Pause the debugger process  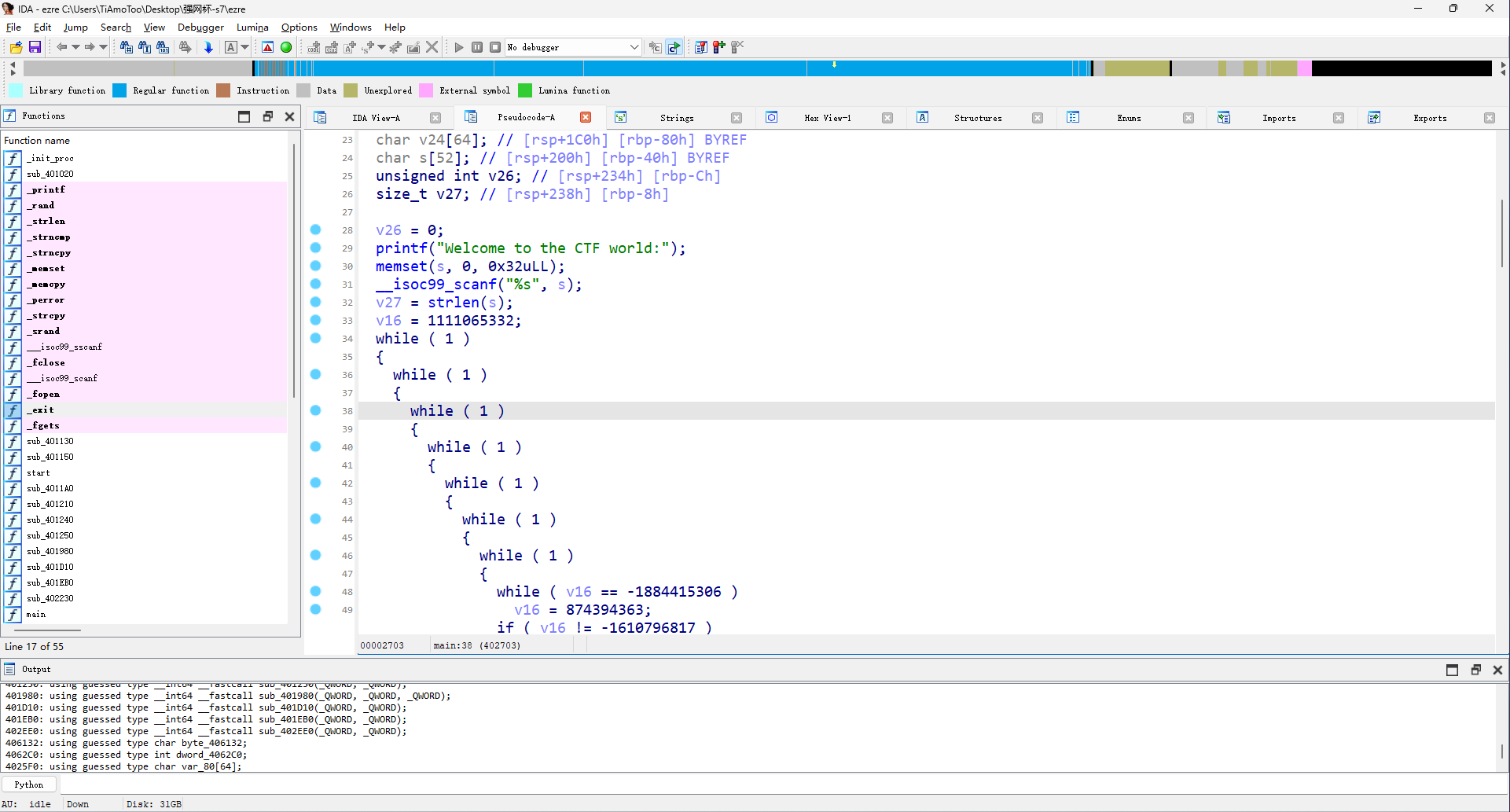[477, 47]
